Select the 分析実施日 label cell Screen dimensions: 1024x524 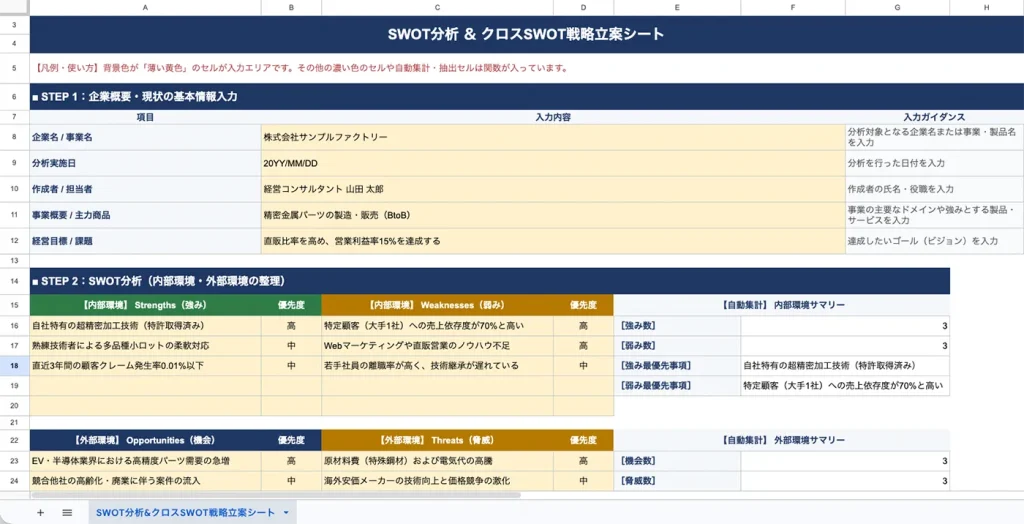point(146,163)
